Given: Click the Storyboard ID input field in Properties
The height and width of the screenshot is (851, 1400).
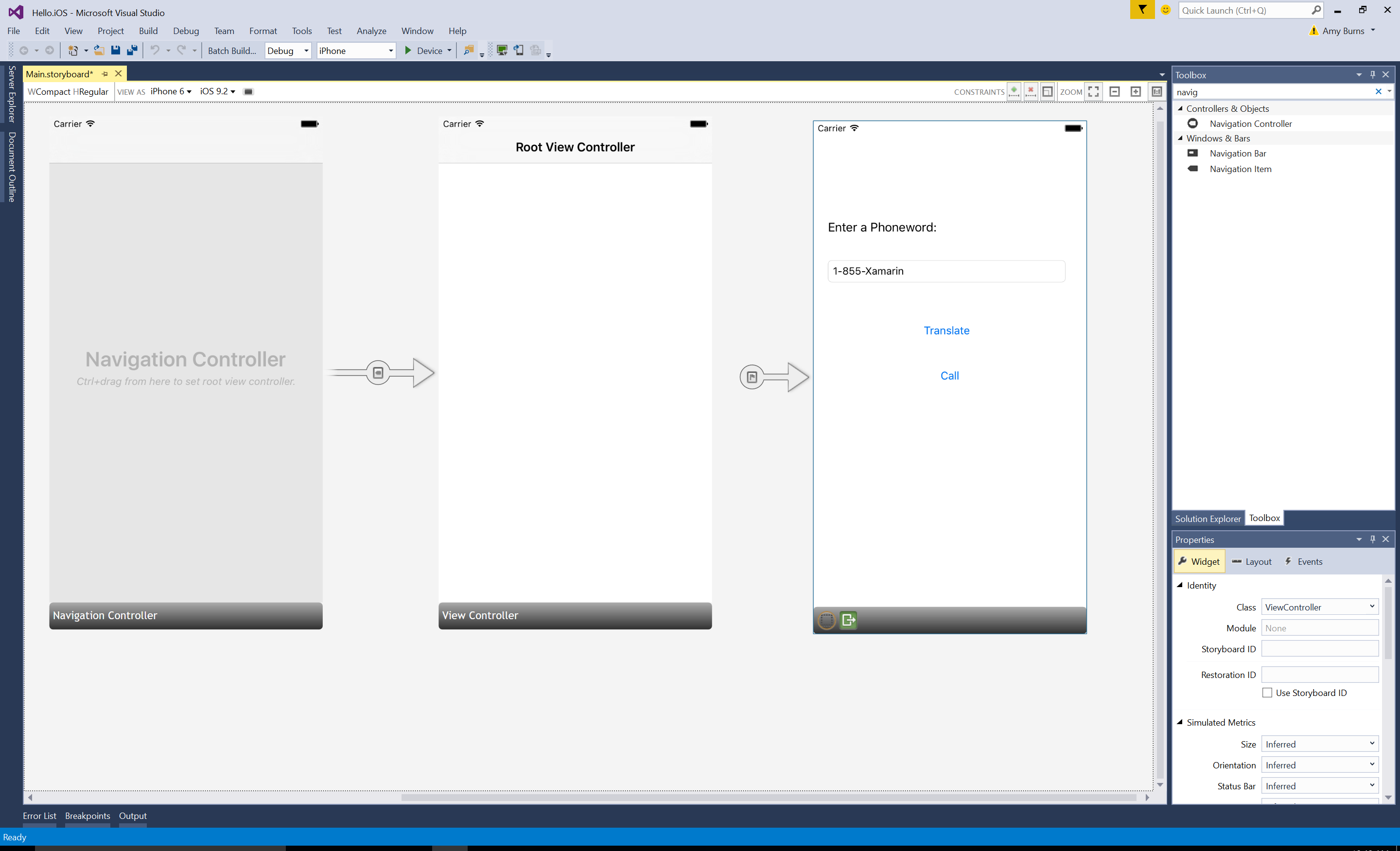Looking at the screenshot, I should tap(1320, 649).
